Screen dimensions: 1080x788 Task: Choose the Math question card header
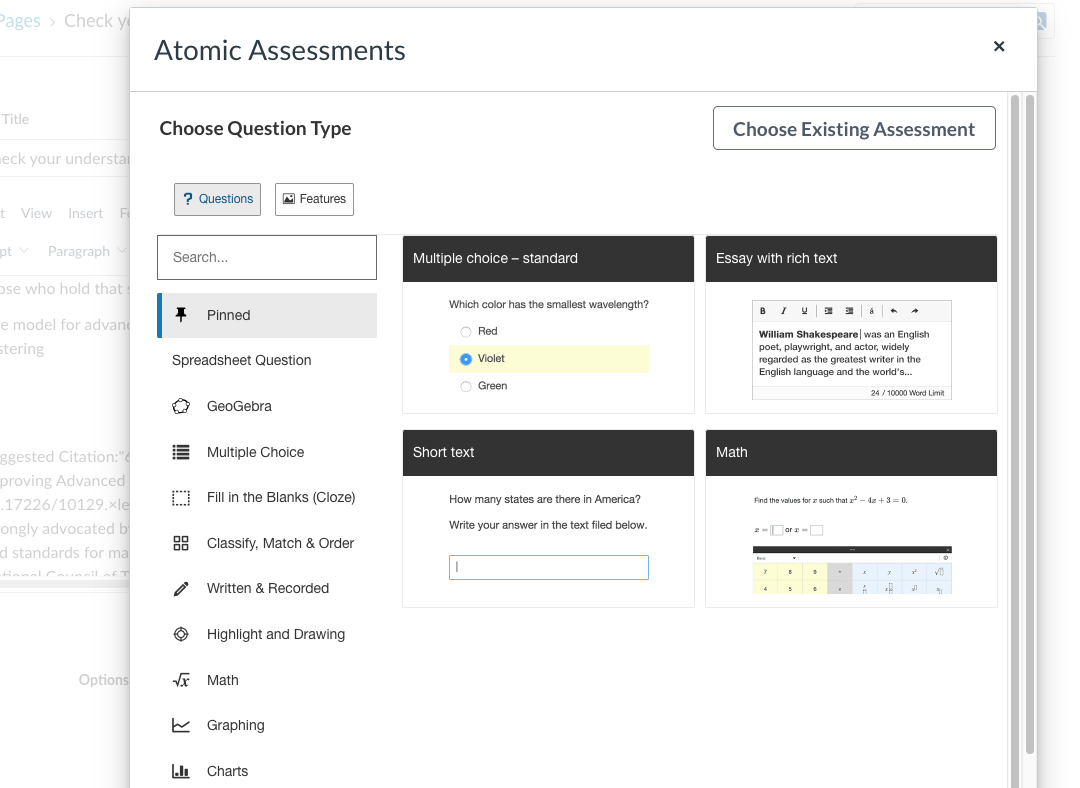click(x=851, y=453)
